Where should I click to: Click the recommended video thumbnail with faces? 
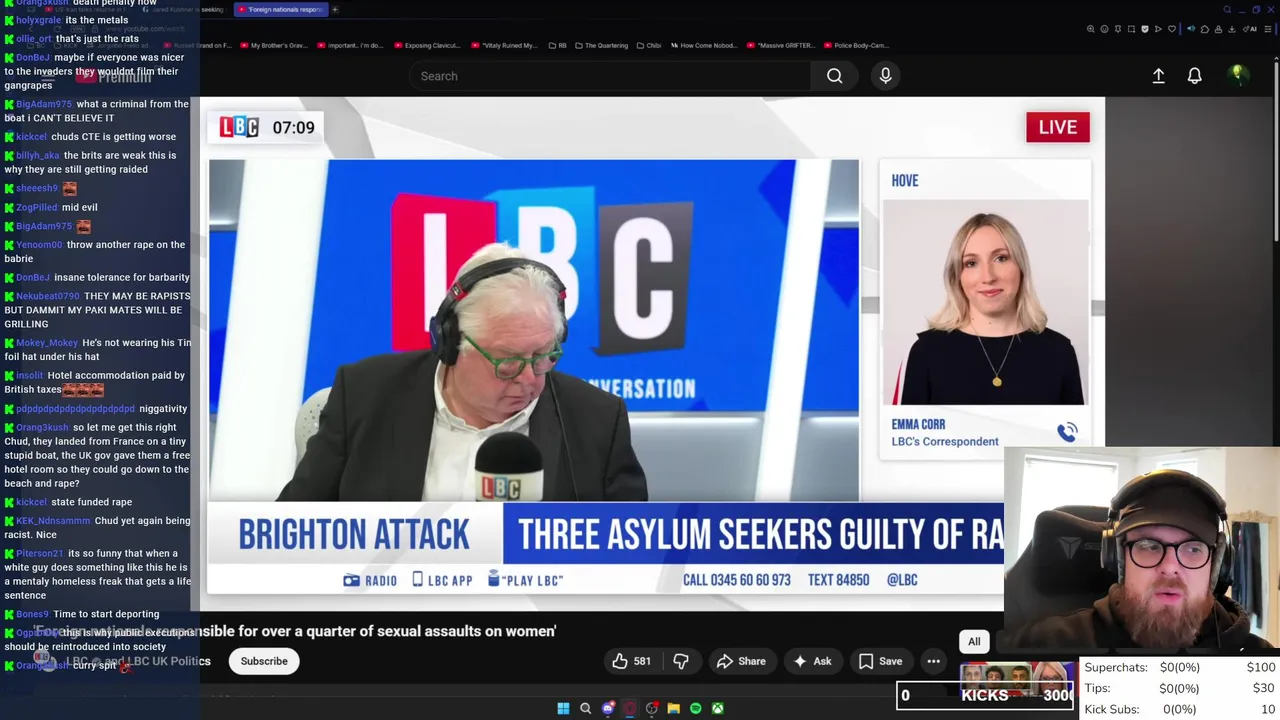pyautogui.click(x=1017, y=677)
